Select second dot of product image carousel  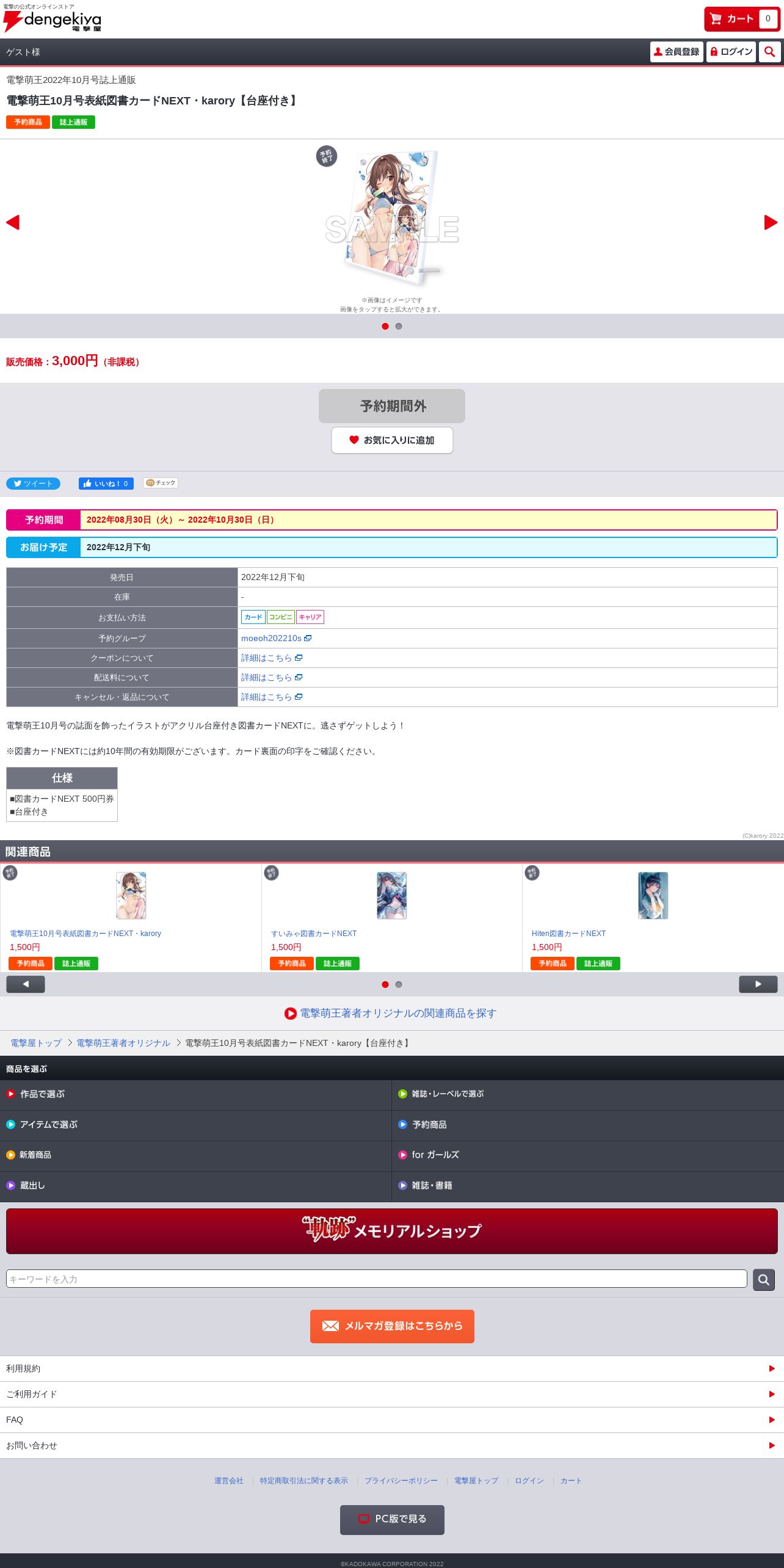399,327
